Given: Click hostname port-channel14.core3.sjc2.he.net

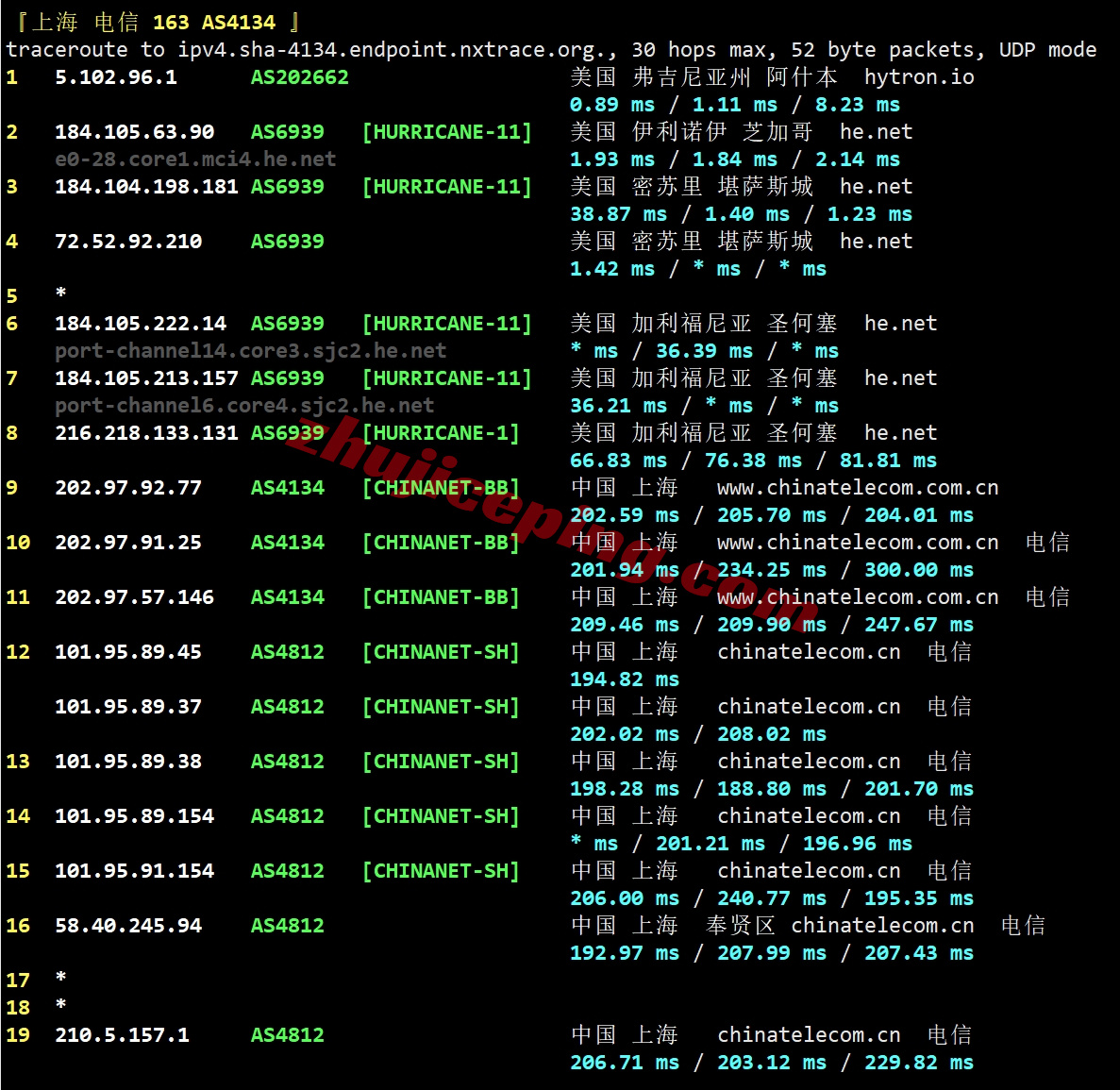Looking at the screenshot, I should [250, 351].
